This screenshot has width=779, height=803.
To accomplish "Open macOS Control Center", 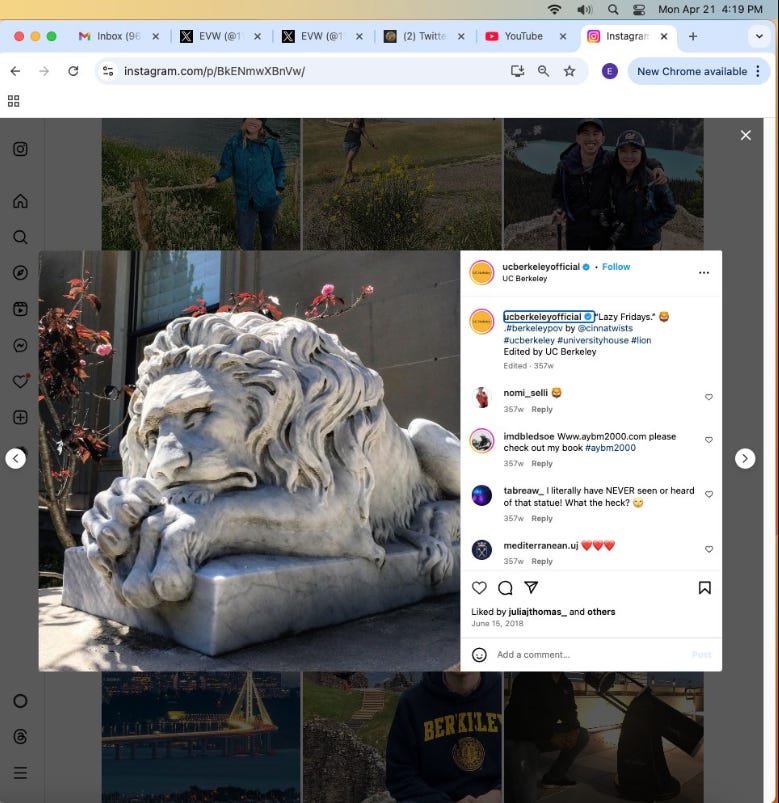I will pos(639,9).
